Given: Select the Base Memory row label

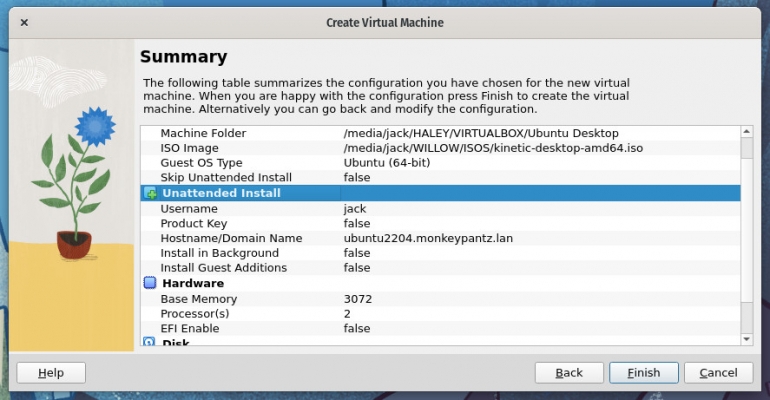Looking at the screenshot, I should 198,299.
